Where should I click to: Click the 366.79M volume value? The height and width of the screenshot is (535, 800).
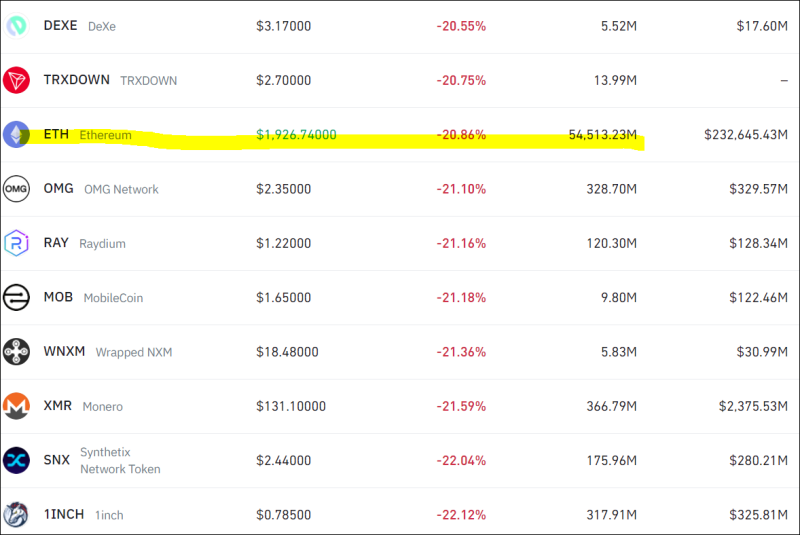612,406
